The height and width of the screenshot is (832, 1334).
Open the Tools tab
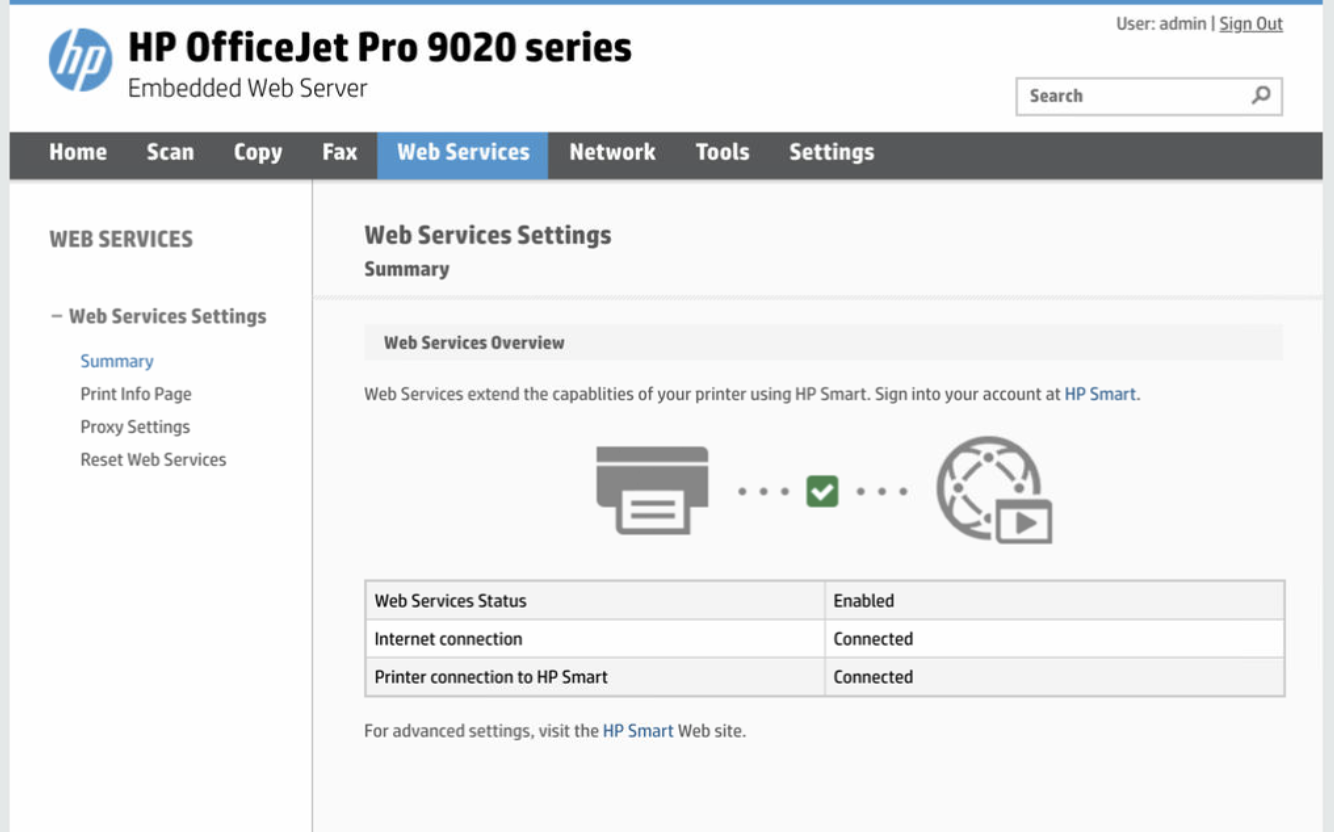point(722,152)
